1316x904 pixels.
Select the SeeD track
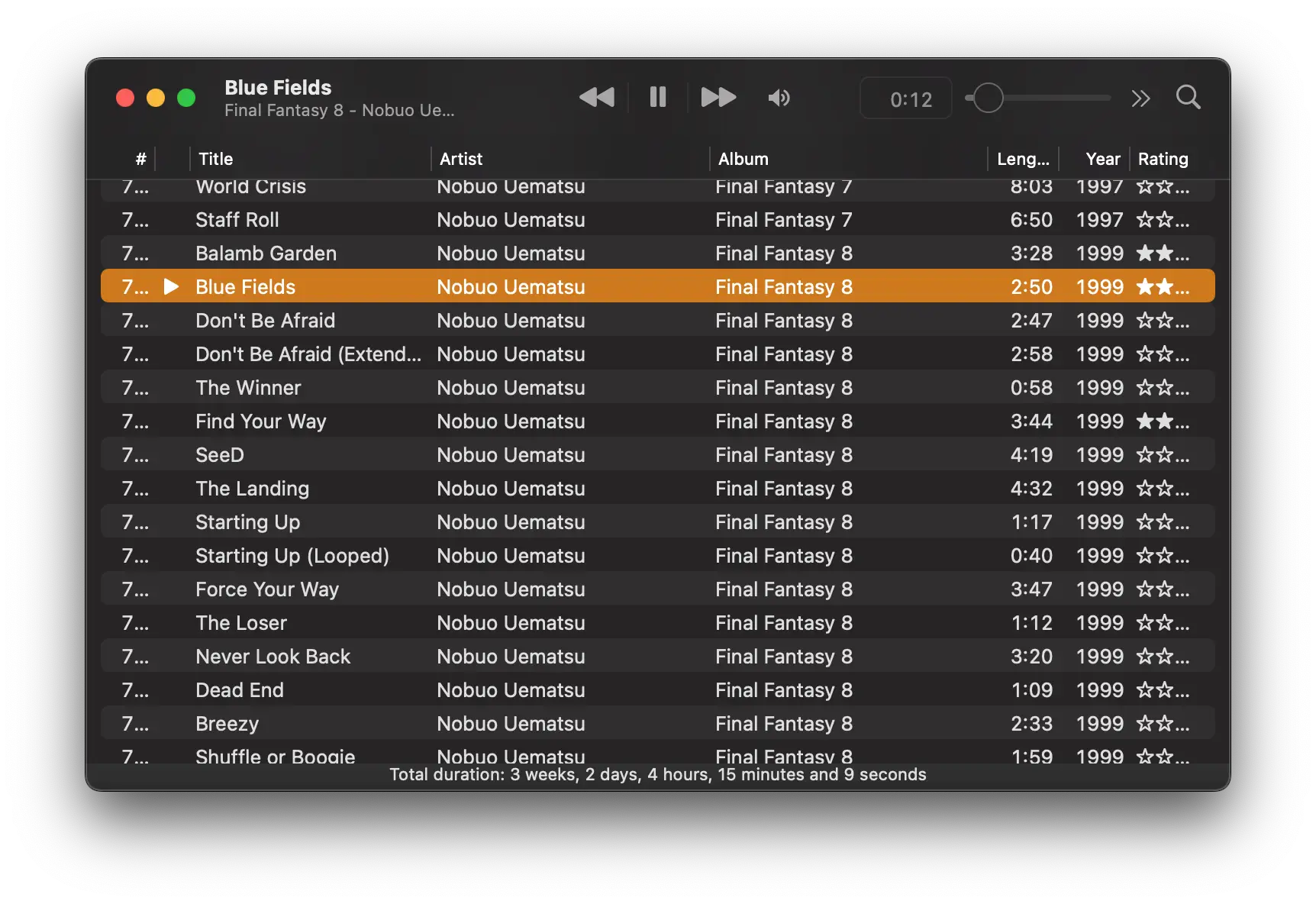coord(658,455)
